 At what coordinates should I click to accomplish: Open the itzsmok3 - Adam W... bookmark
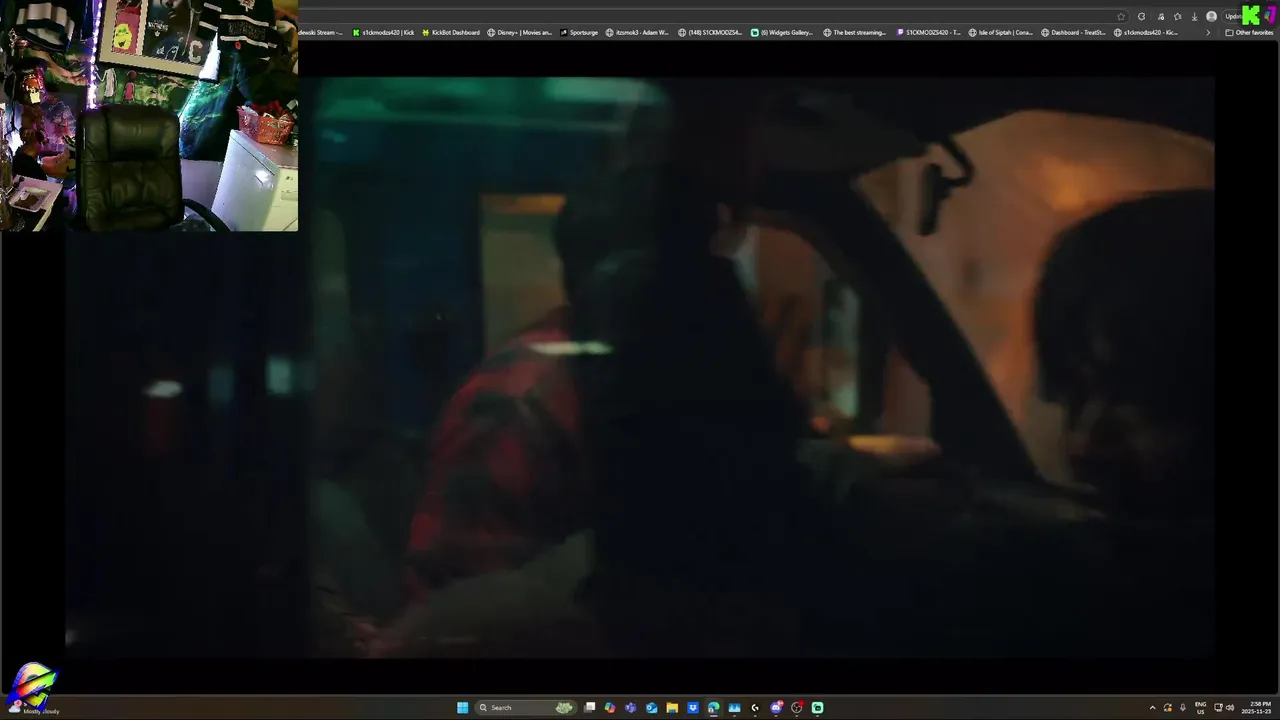(638, 32)
